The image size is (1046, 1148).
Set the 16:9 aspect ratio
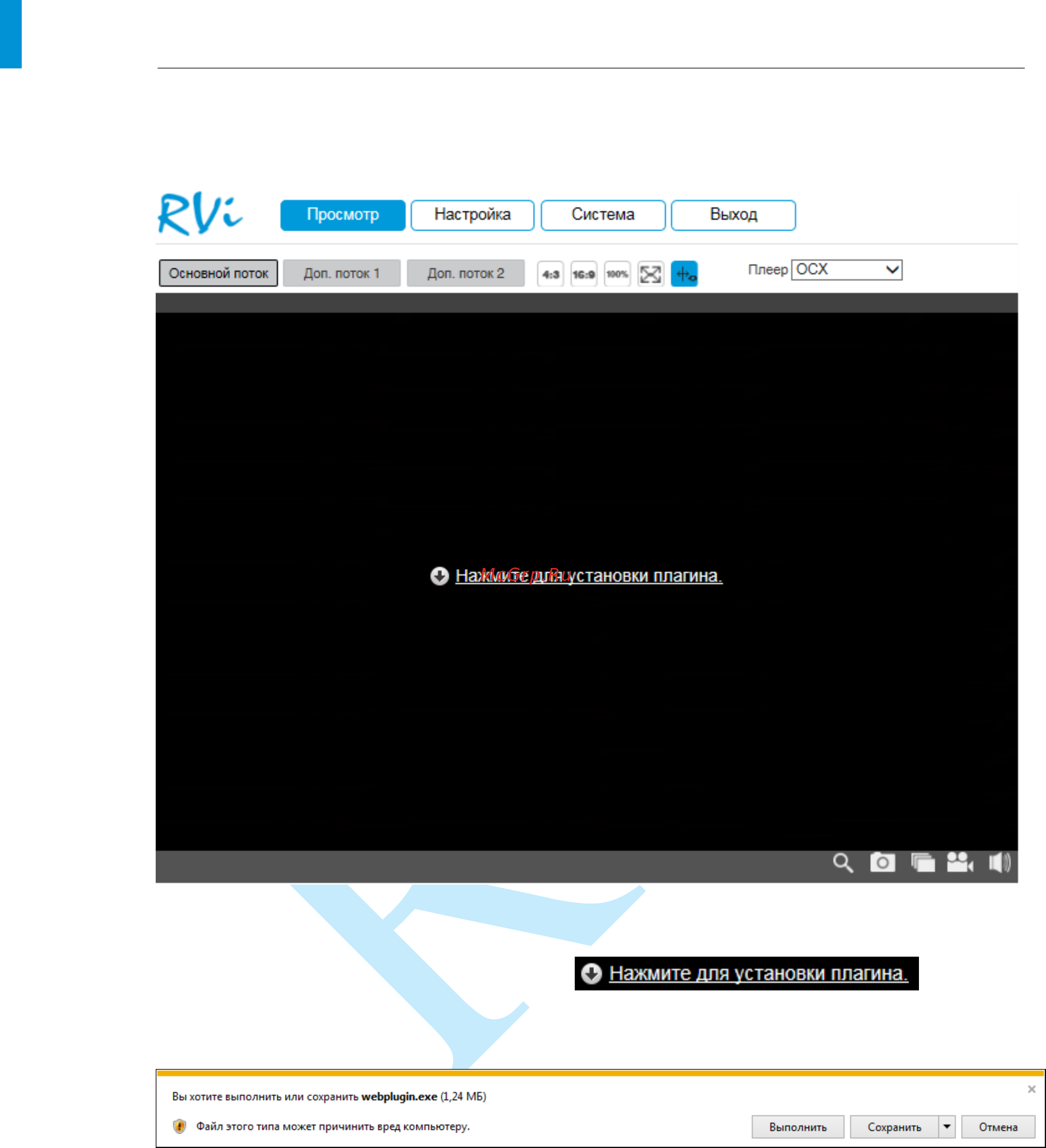584,274
